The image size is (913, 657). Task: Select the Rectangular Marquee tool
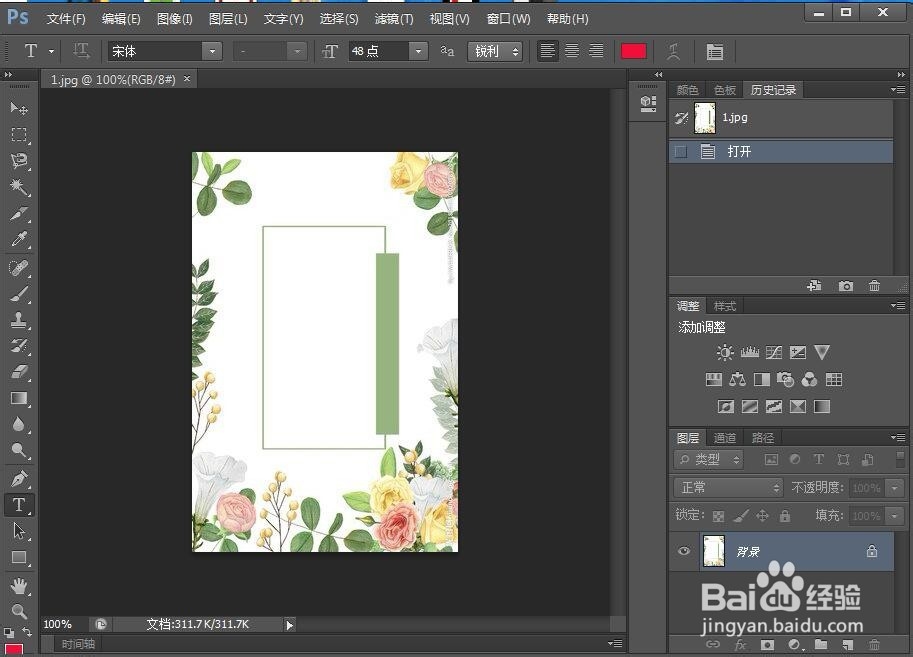click(19, 135)
